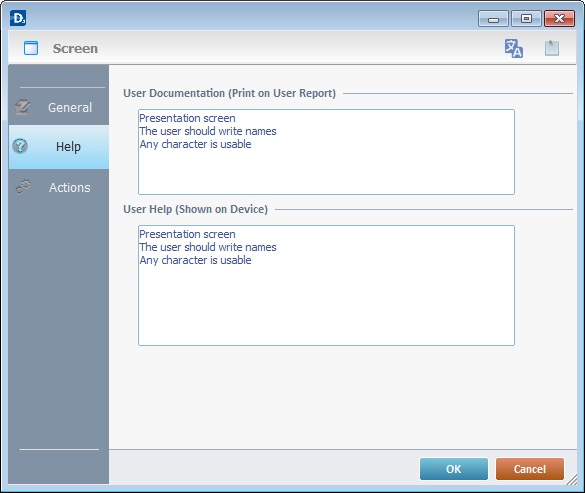Click the translation language icon
This screenshot has height=493, width=585.
pyautogui.click(x=514, y=48)
